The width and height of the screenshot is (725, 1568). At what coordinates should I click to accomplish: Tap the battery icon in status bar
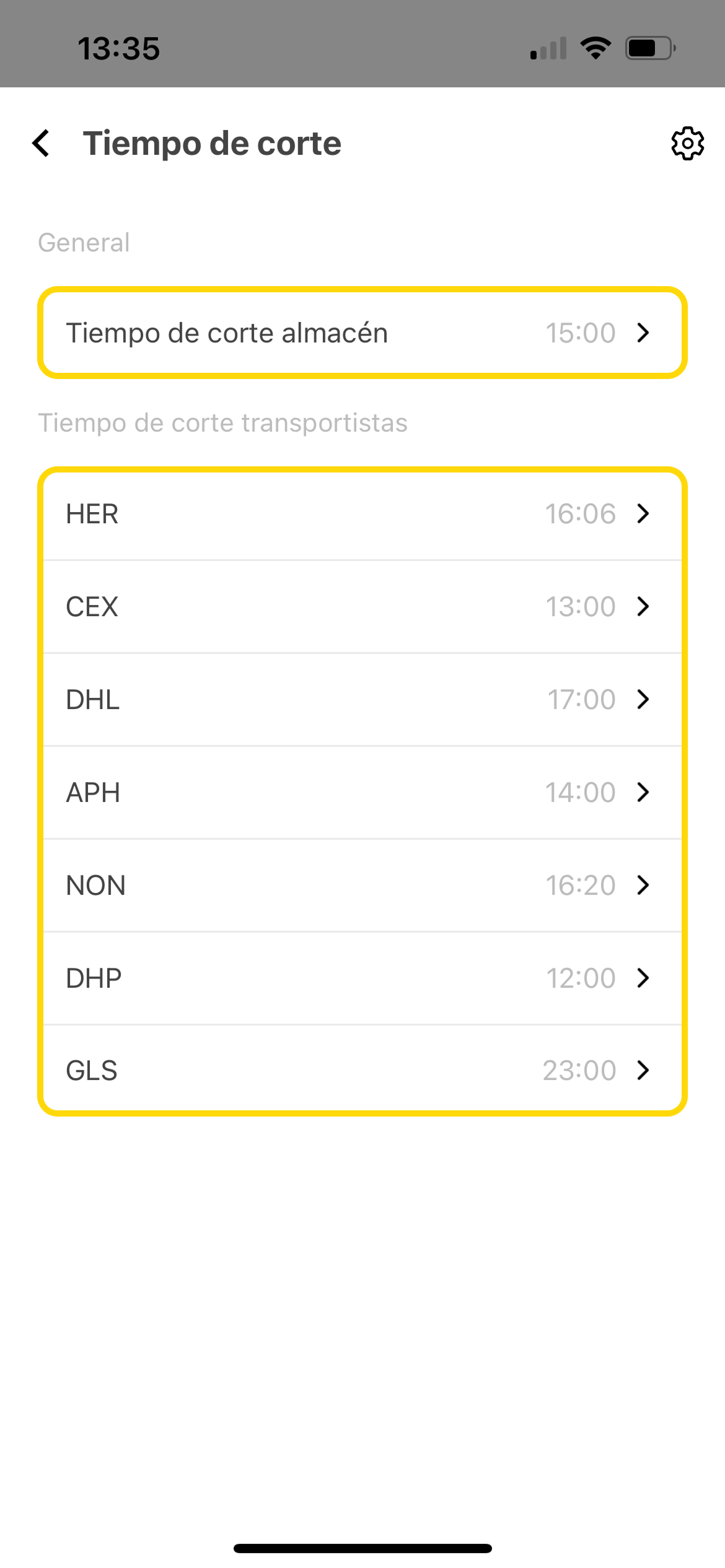point(650,48)
